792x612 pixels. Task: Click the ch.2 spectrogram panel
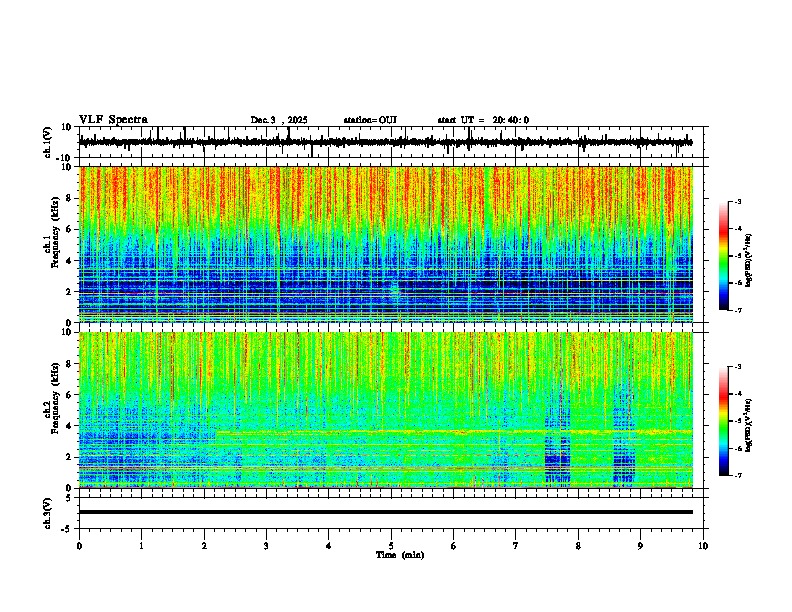[386, 410]
